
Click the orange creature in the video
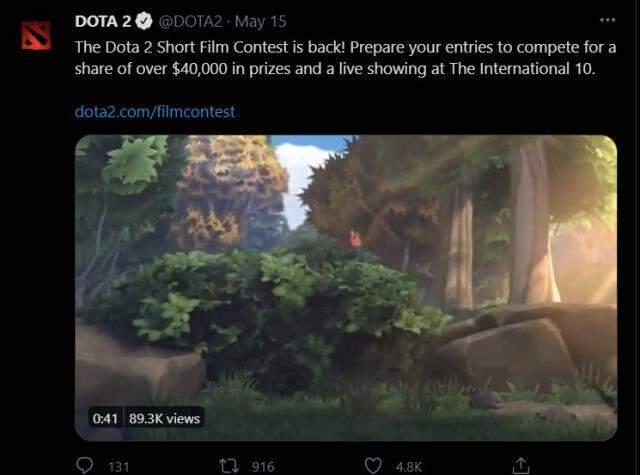[x=355, y=240]
